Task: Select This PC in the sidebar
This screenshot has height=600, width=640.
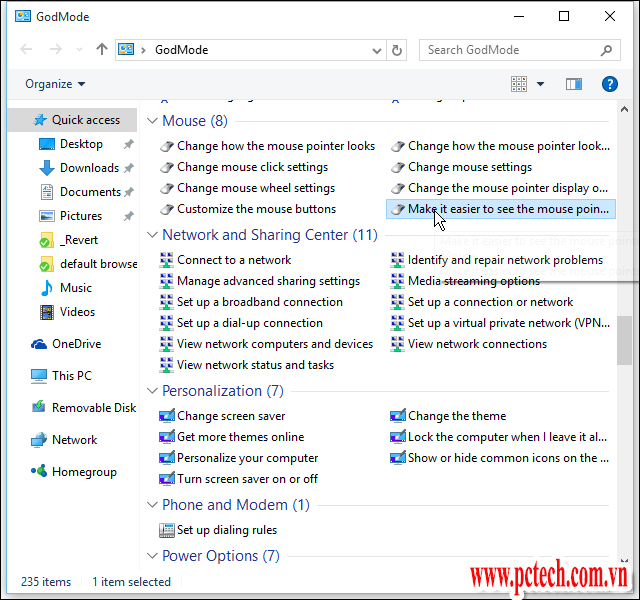Action: click(71, 376)
